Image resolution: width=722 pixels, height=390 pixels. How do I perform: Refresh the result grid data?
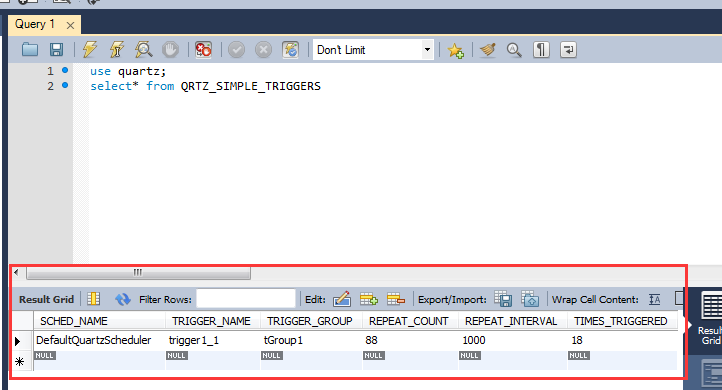122,299
